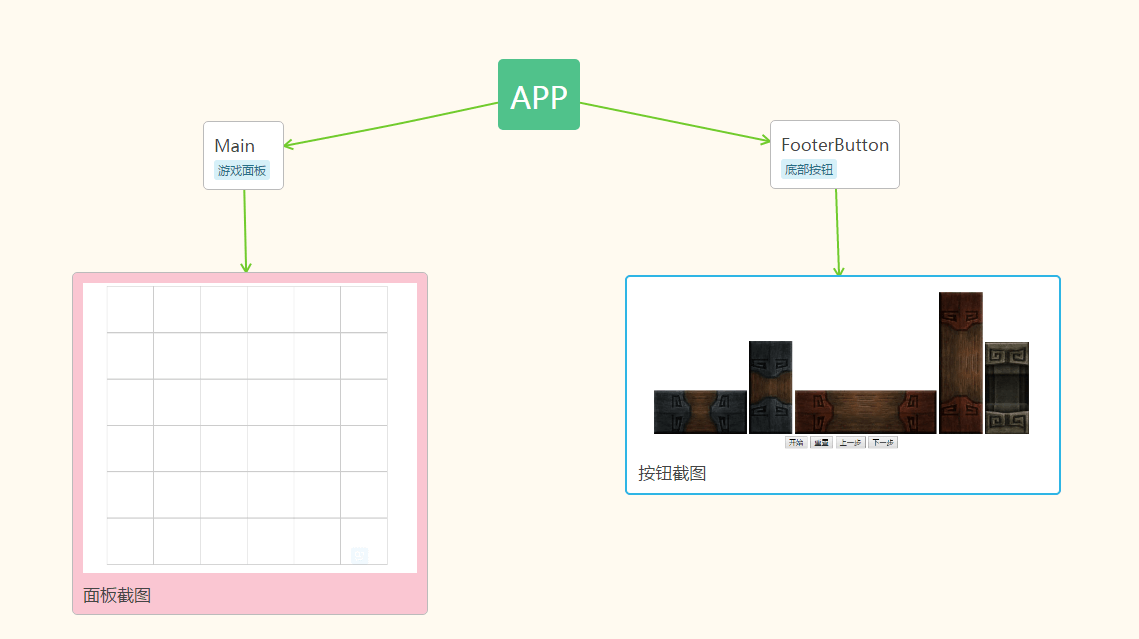Select the green APP root node
The width and height of the screenshot is (1139, 639).
click(x=539, y=94)
